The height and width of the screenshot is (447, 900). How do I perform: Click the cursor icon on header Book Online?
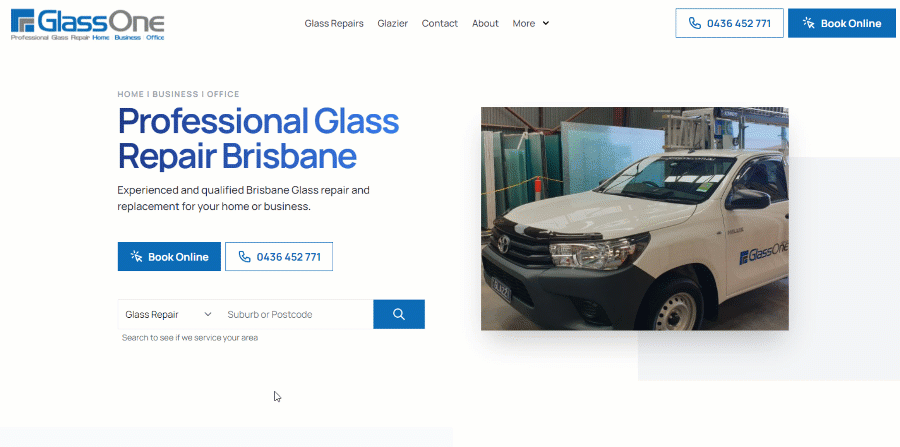809,23
